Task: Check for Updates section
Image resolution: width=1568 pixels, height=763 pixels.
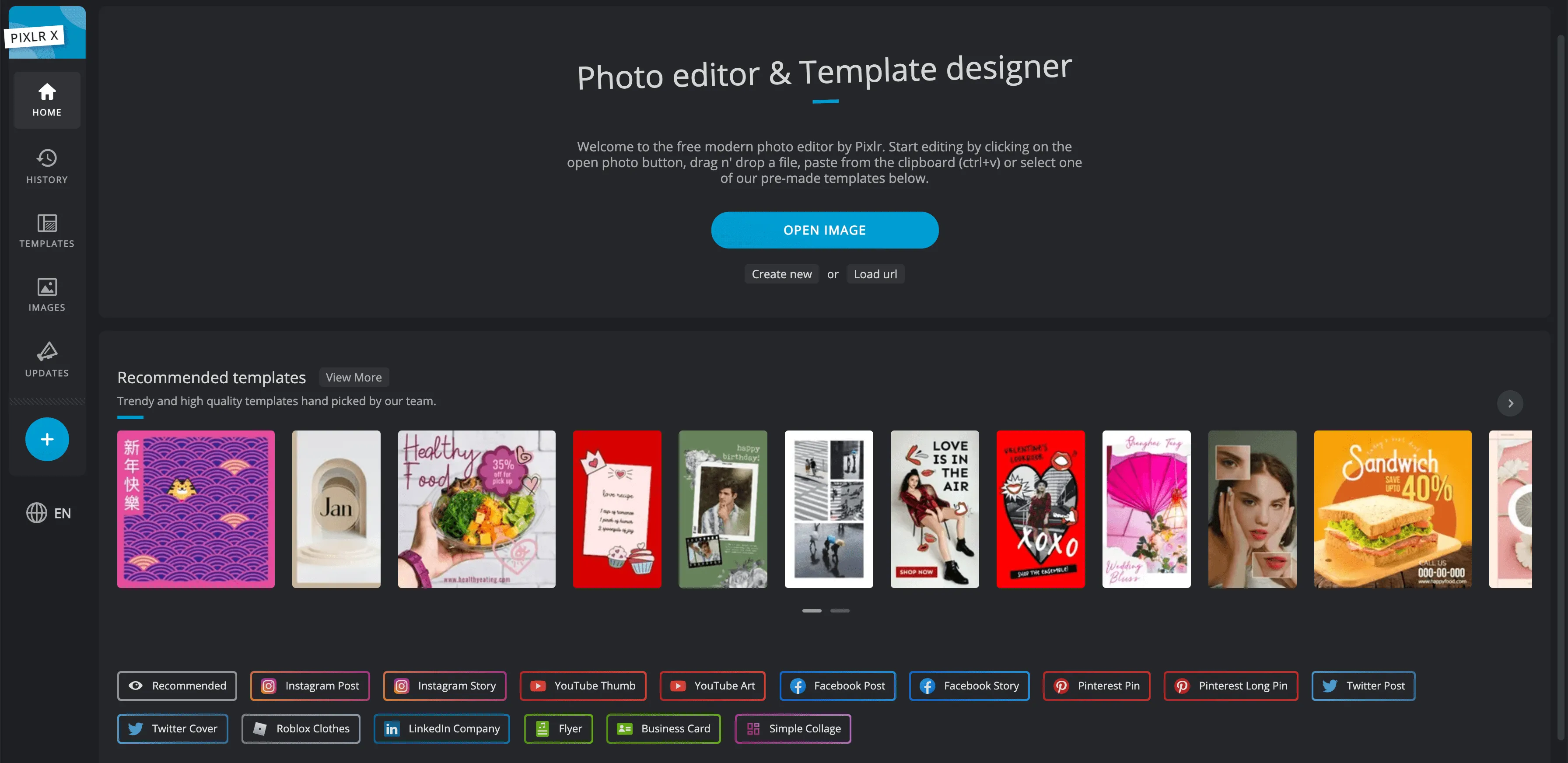Action: pyautogui.click(x=47, y=359)
